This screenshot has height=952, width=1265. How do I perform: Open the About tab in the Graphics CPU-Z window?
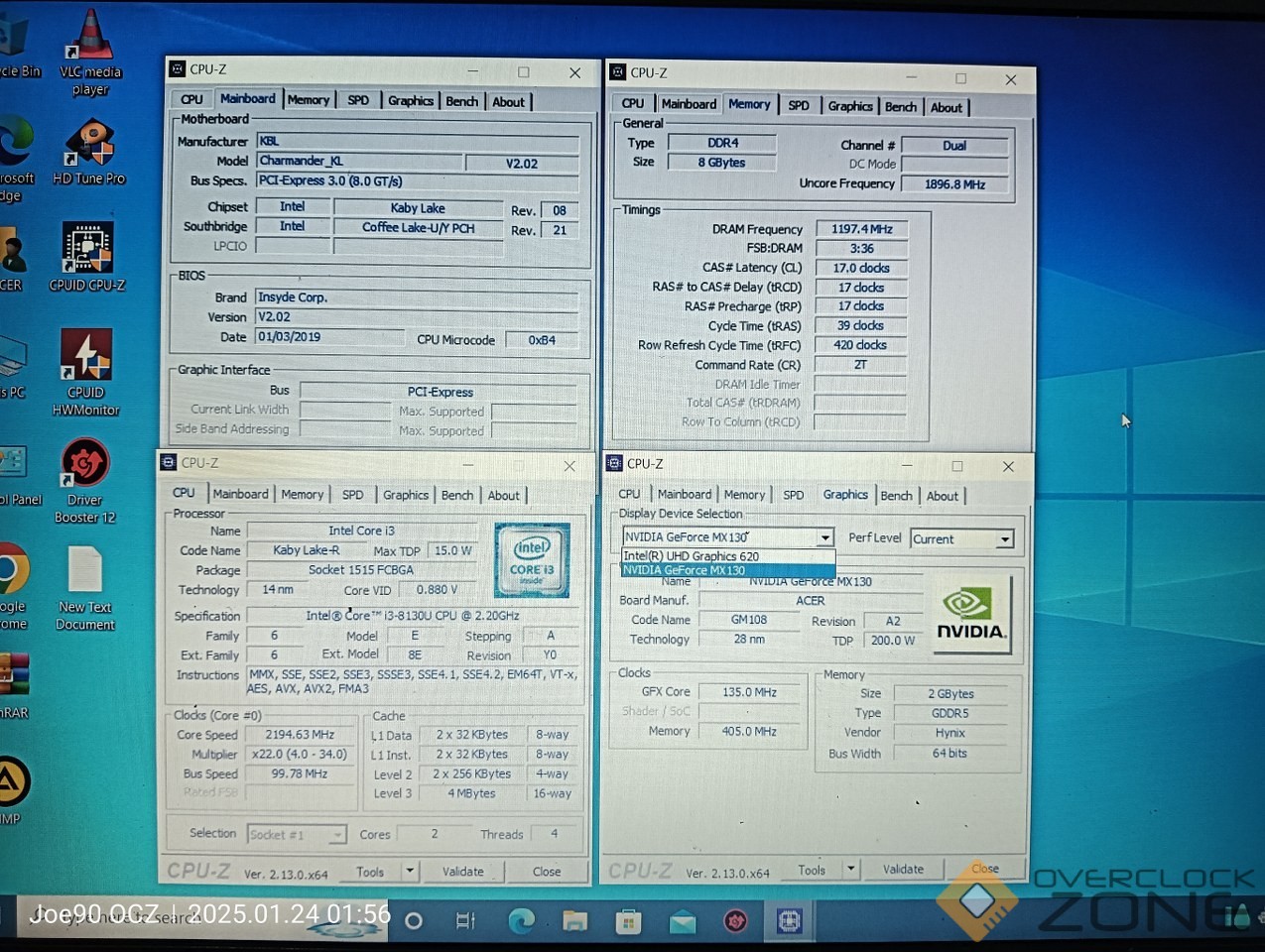click(943, 496)
